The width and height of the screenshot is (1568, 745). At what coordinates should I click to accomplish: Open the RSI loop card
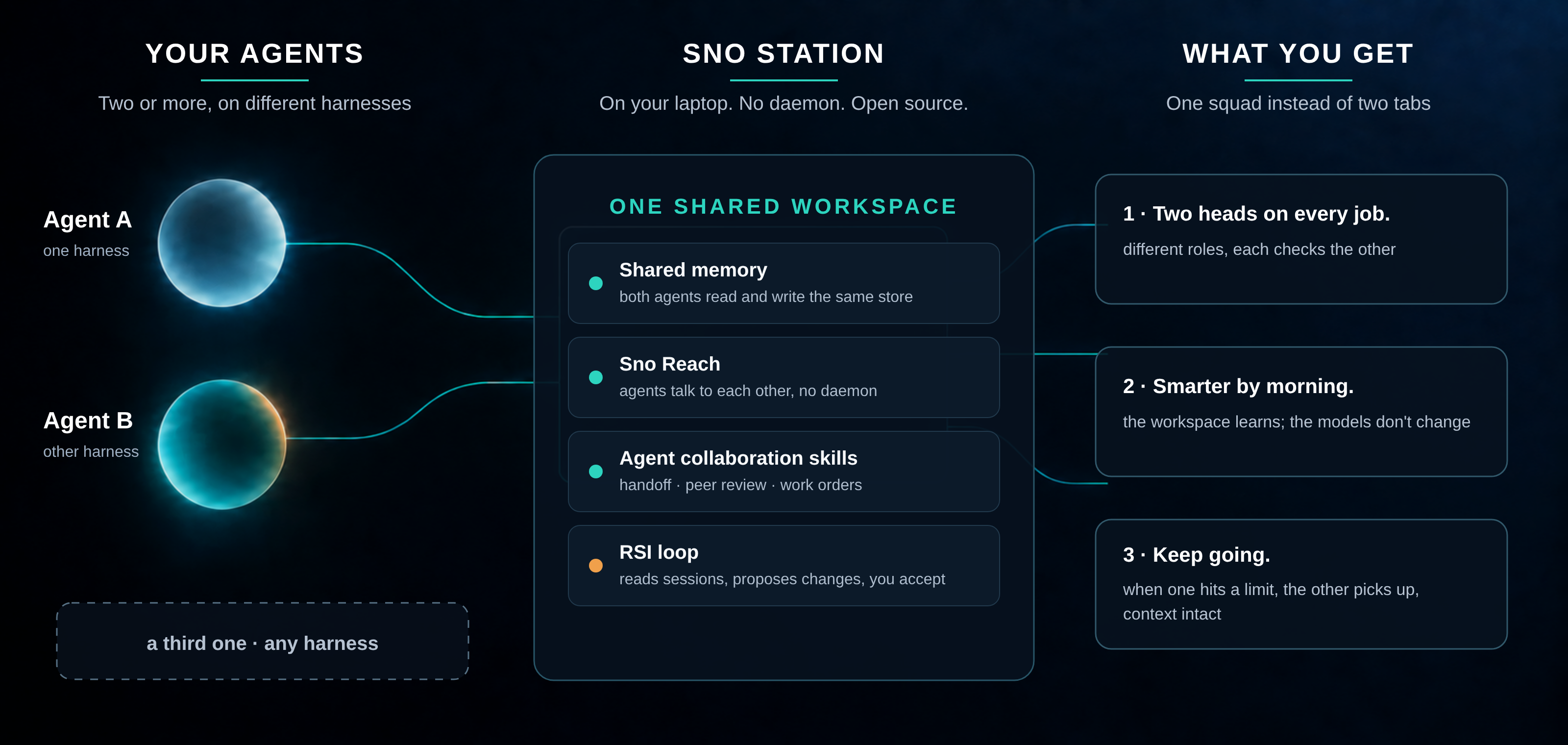[784, 566]
